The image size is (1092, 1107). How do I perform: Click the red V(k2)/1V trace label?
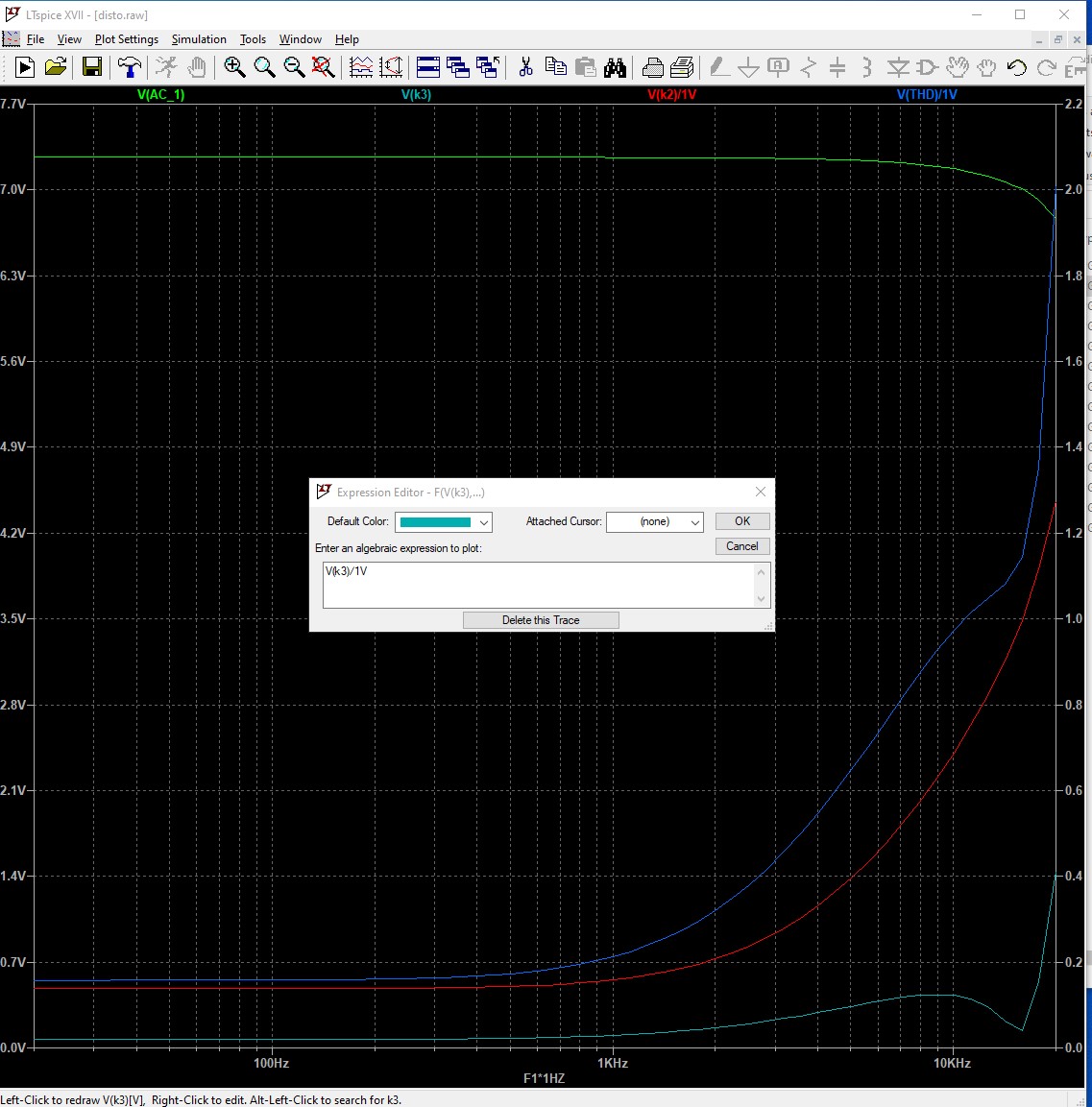671,95
